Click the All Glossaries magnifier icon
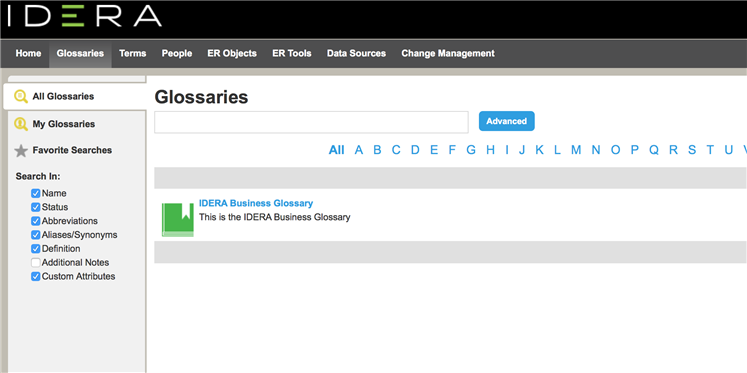Image resolution: width=747 pixels, height=373 pixels. (20, 97)
